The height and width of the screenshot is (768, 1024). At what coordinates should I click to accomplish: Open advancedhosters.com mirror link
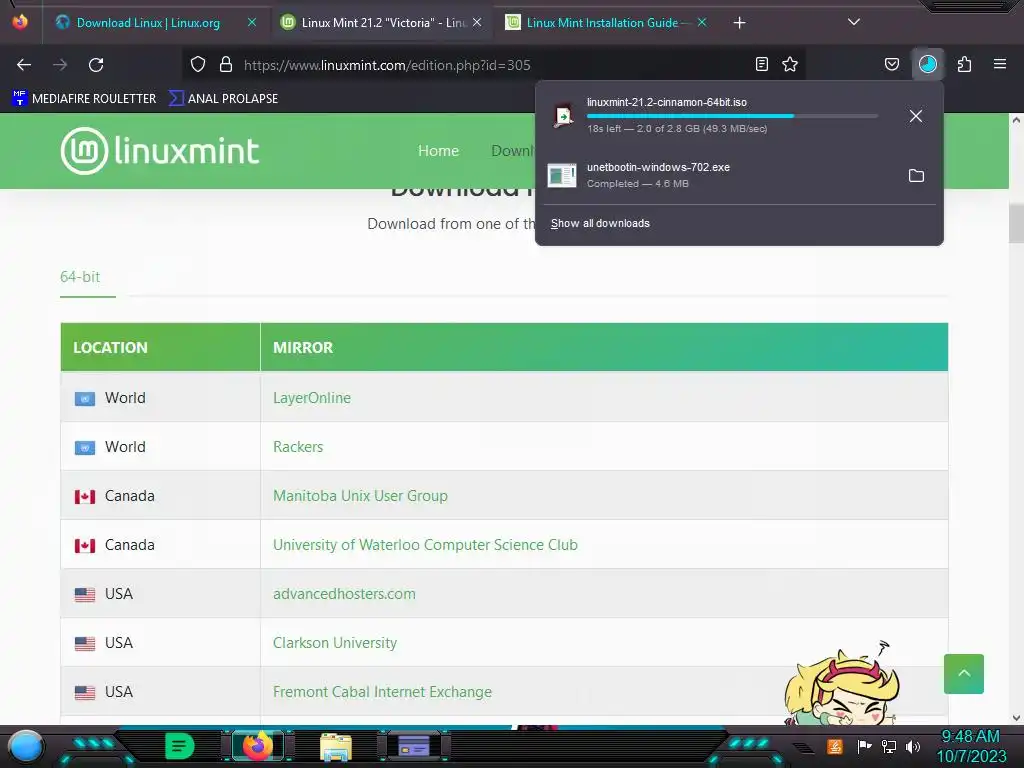pyautogui.click(x=344, y=594)
